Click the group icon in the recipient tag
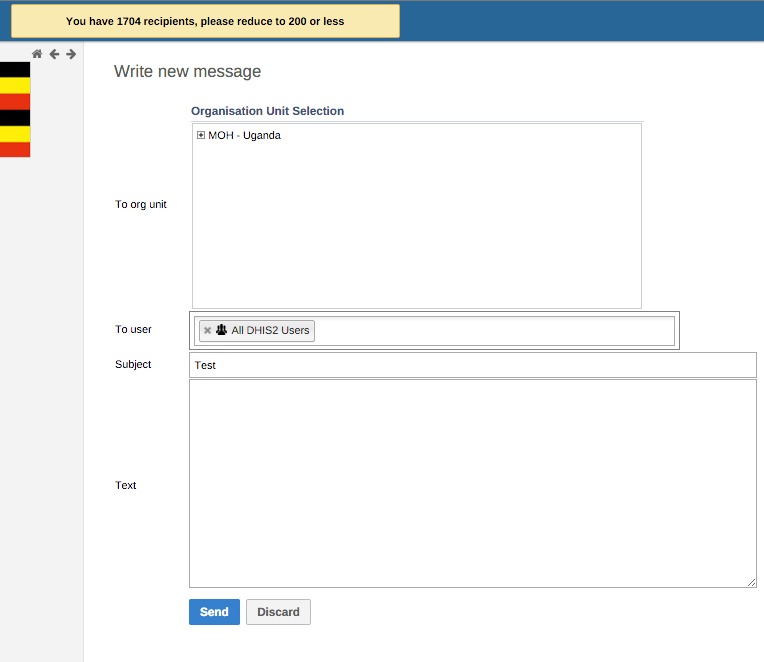The height and width of the screenshot is (662, 764). [222, 330]
